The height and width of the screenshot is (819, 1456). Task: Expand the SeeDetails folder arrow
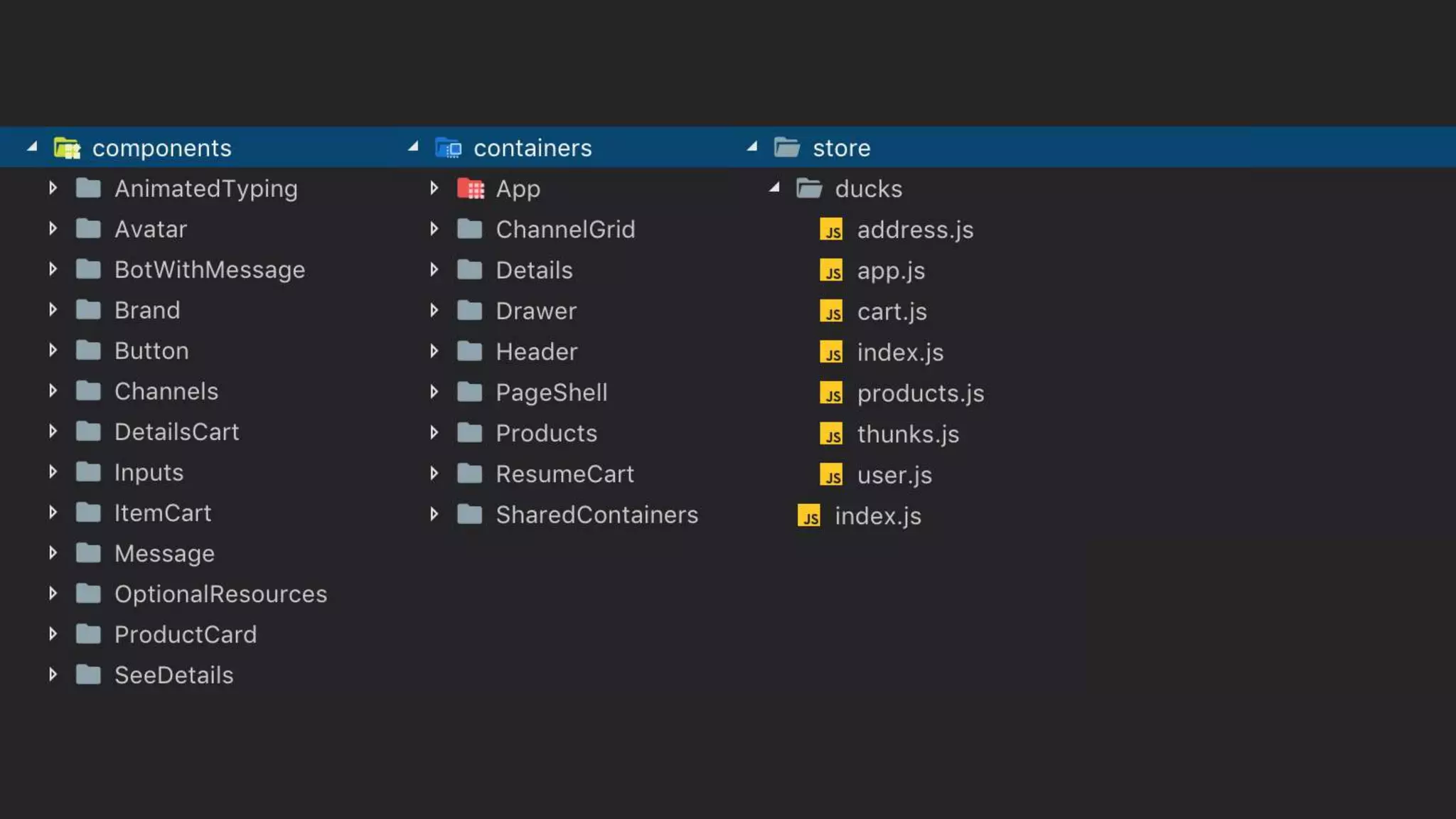pos(53,675)
